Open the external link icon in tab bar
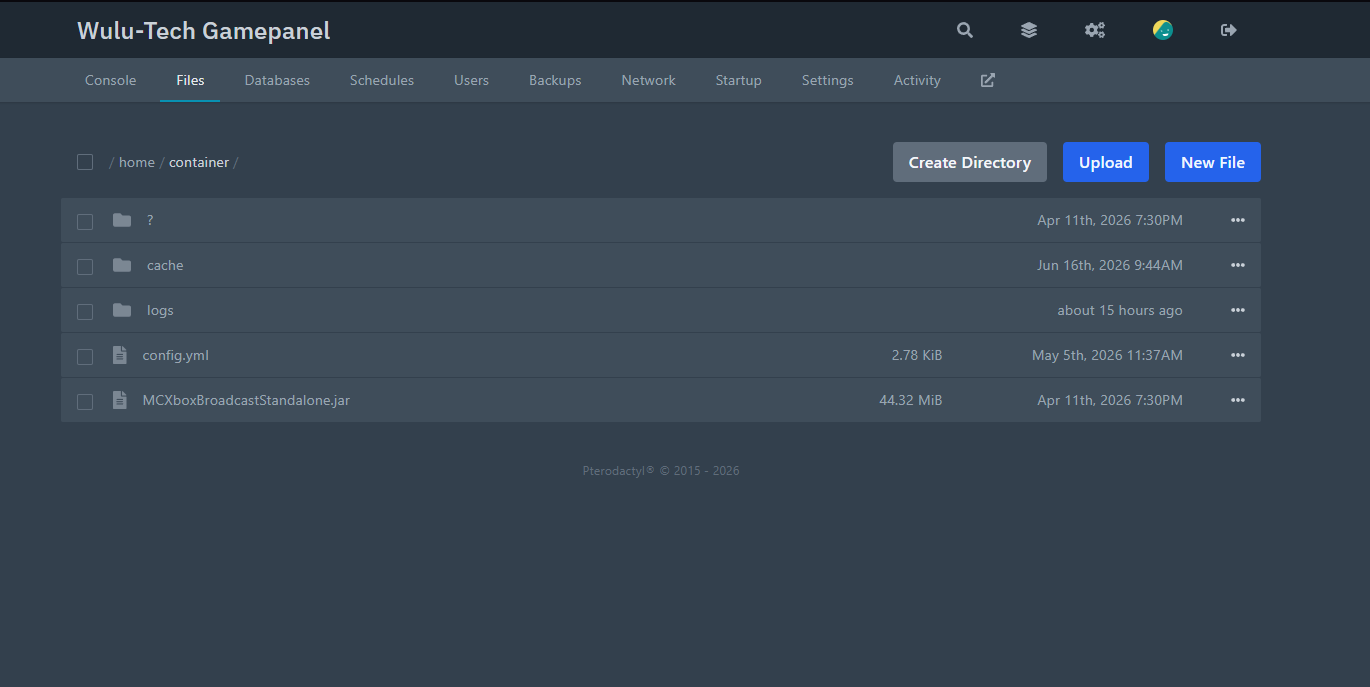 pos(988,80)
